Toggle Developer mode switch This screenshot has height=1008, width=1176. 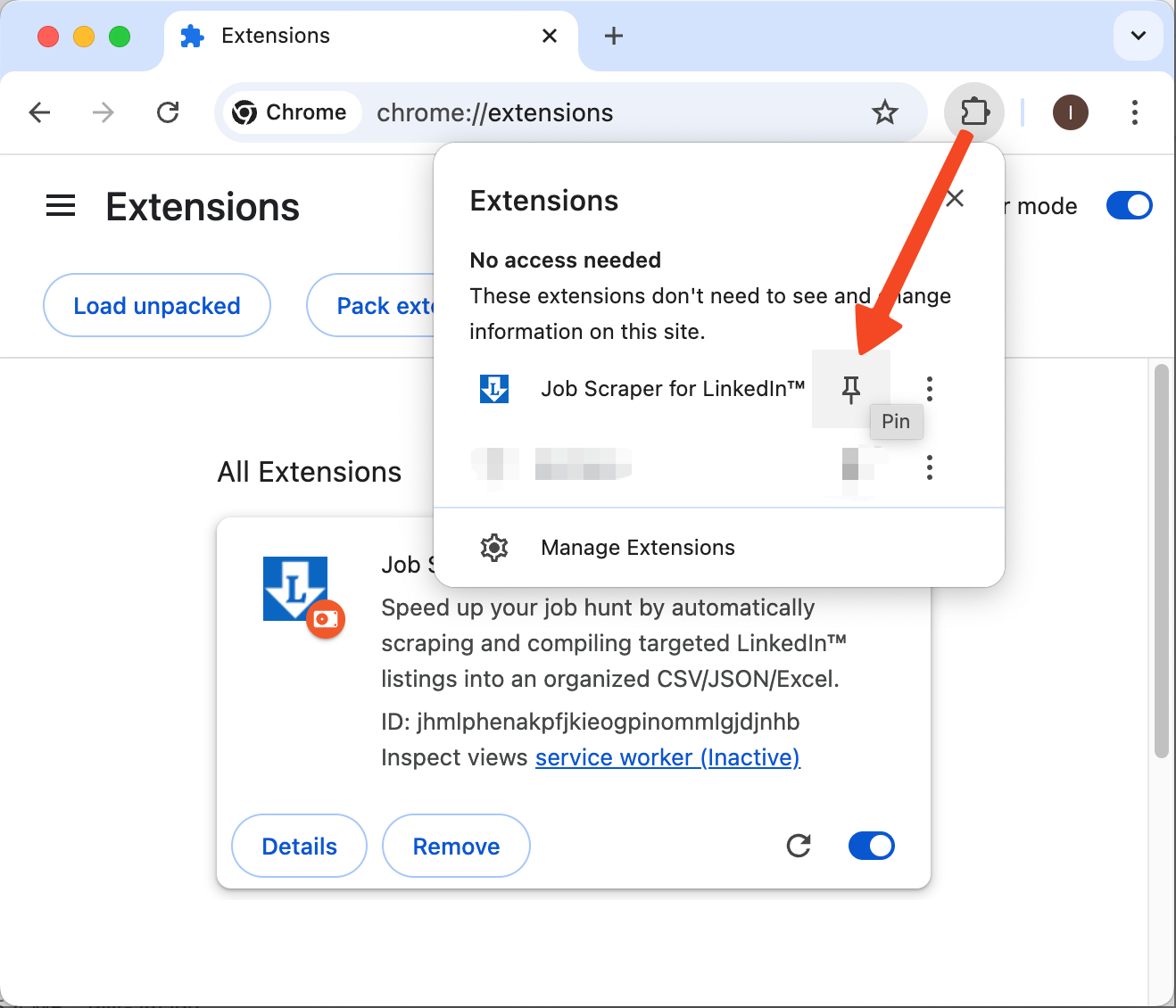(x=1129, y=205)
